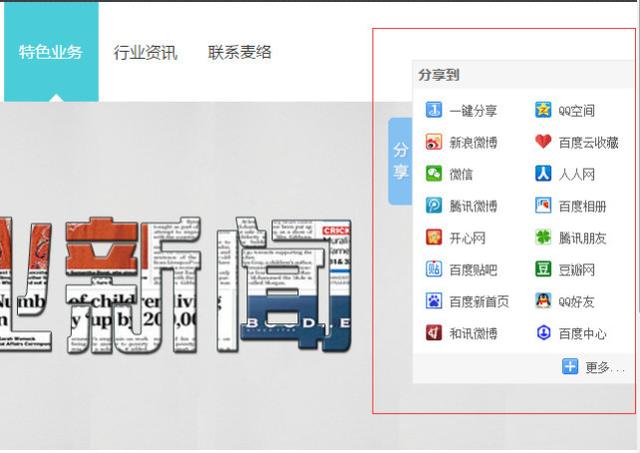Screen dimensions: 640x453
Task: Click the 和讯微博 text label
Action: click(x=473, y=333)
